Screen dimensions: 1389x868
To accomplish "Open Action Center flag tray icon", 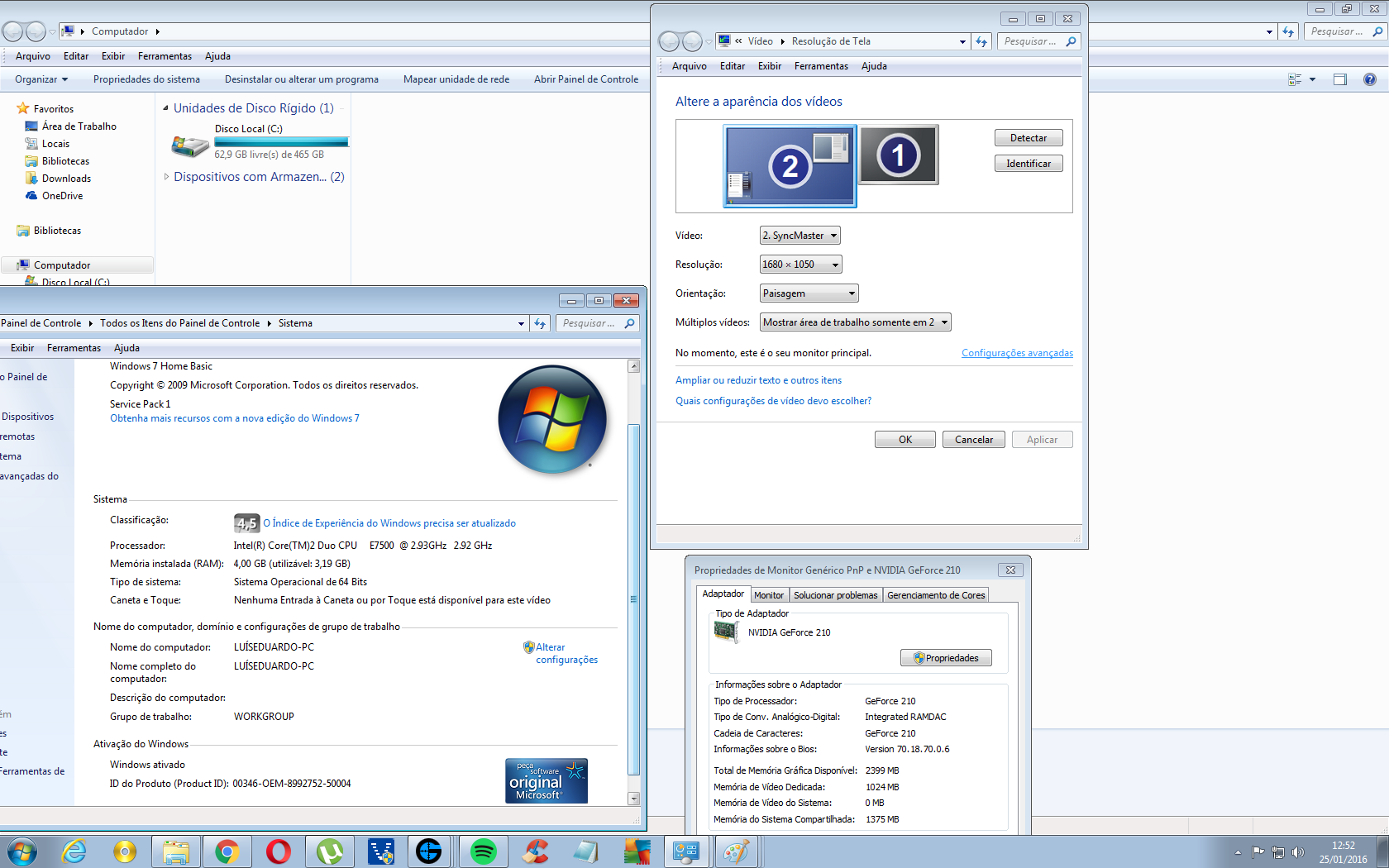I will click(x=1258, y=852).
